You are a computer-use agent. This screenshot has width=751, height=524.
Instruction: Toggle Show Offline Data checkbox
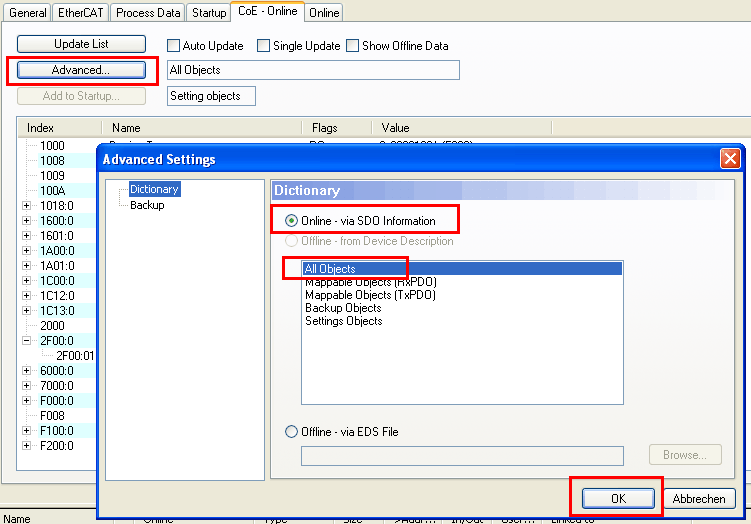(x=353, y=46)
